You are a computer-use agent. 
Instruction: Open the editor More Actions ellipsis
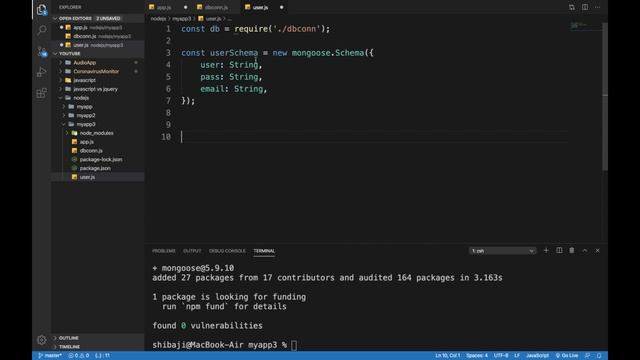click(x=598, y=7)
